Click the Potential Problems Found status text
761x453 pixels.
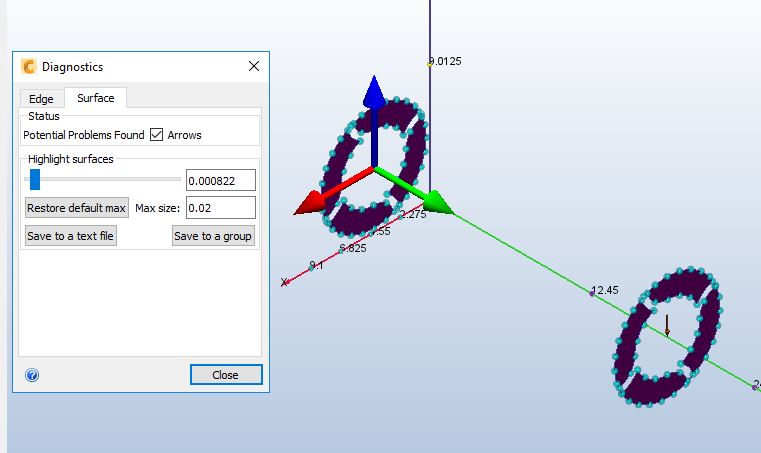point(84,135)
